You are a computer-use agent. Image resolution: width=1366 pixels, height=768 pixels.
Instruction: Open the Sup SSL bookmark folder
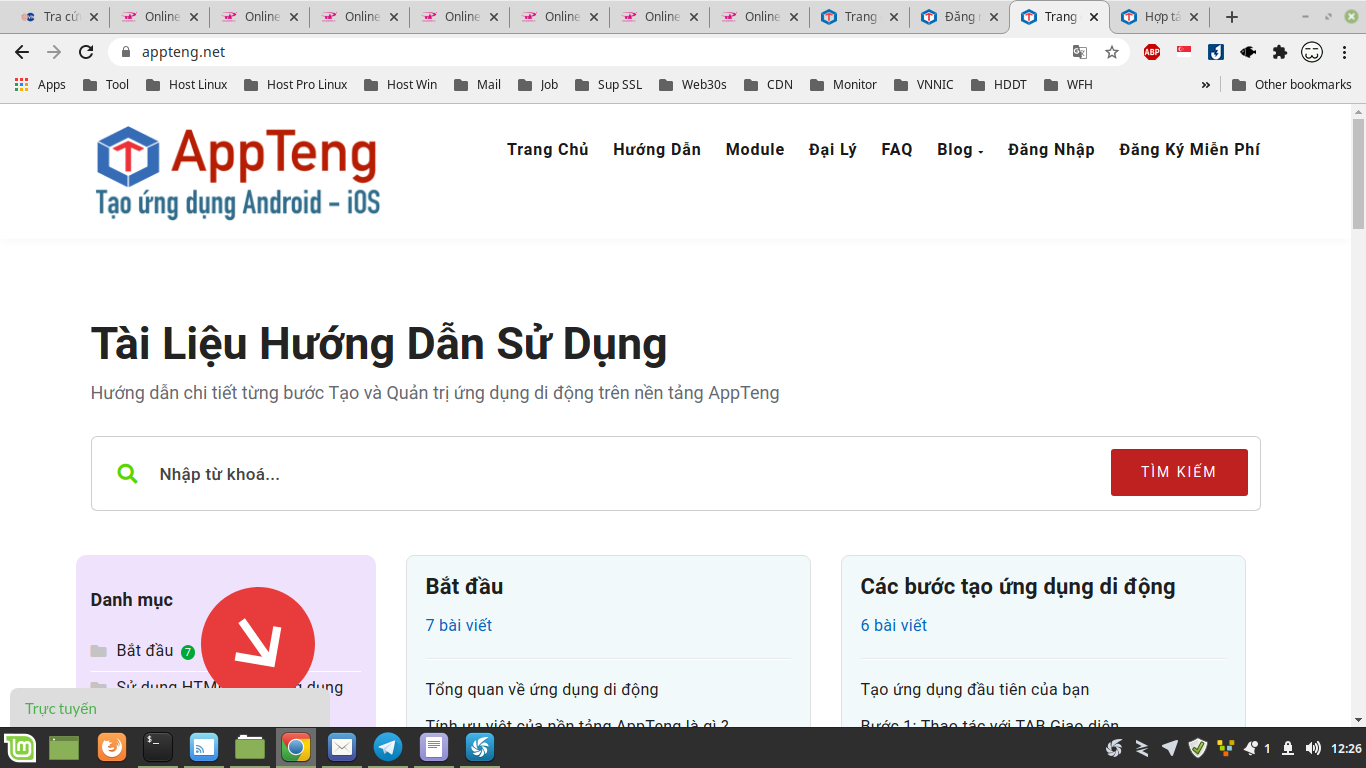[x=609, y=85]
